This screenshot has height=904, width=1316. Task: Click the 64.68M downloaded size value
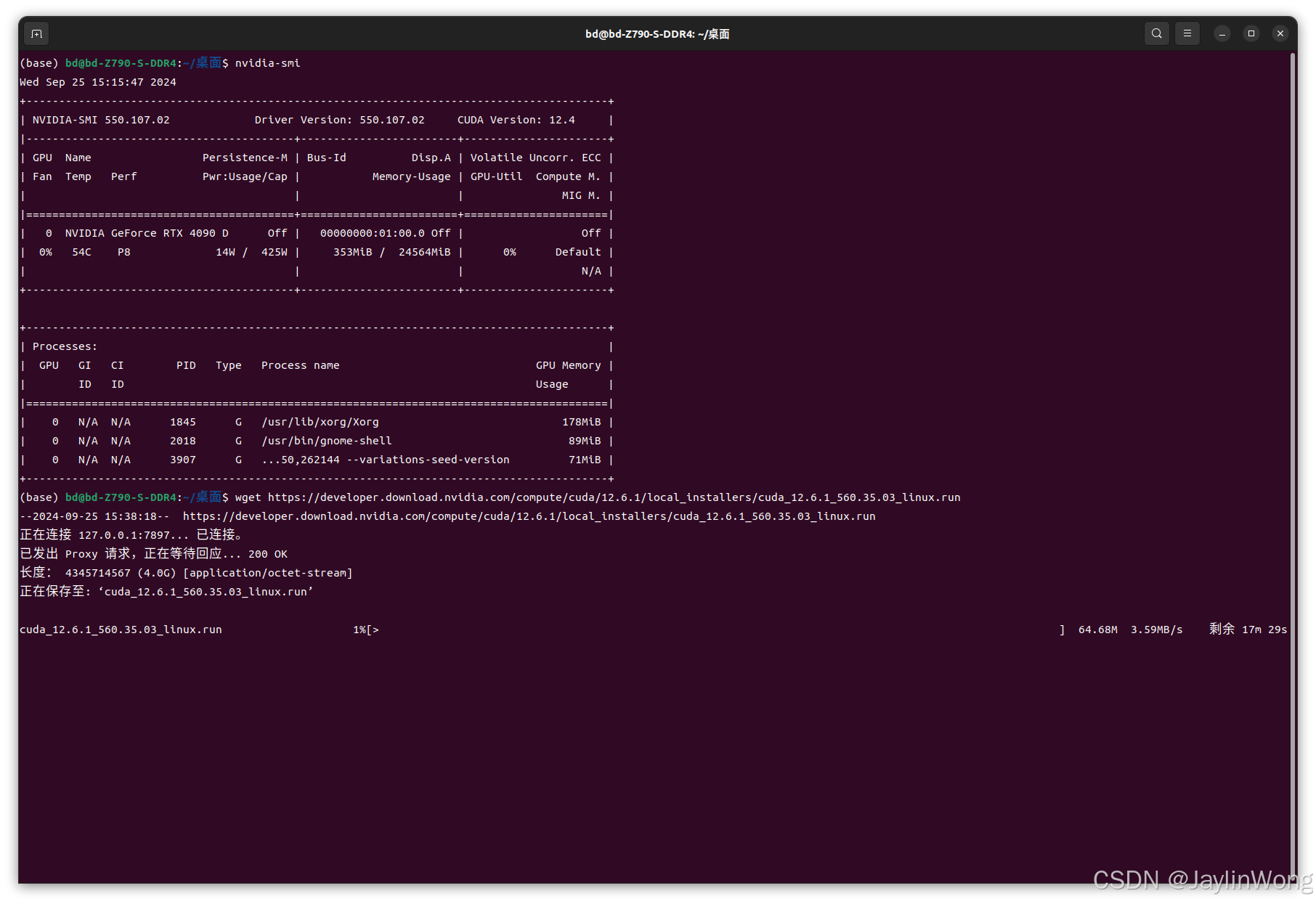pos(1097,630)
